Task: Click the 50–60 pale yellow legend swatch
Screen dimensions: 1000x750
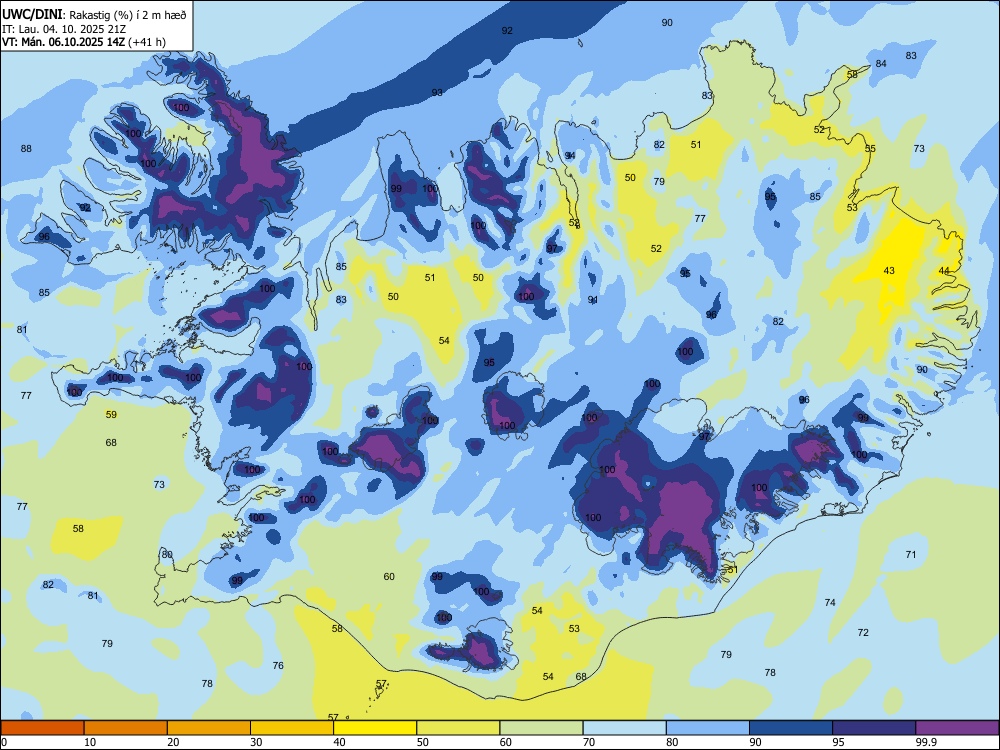Action: coord(458,728)
